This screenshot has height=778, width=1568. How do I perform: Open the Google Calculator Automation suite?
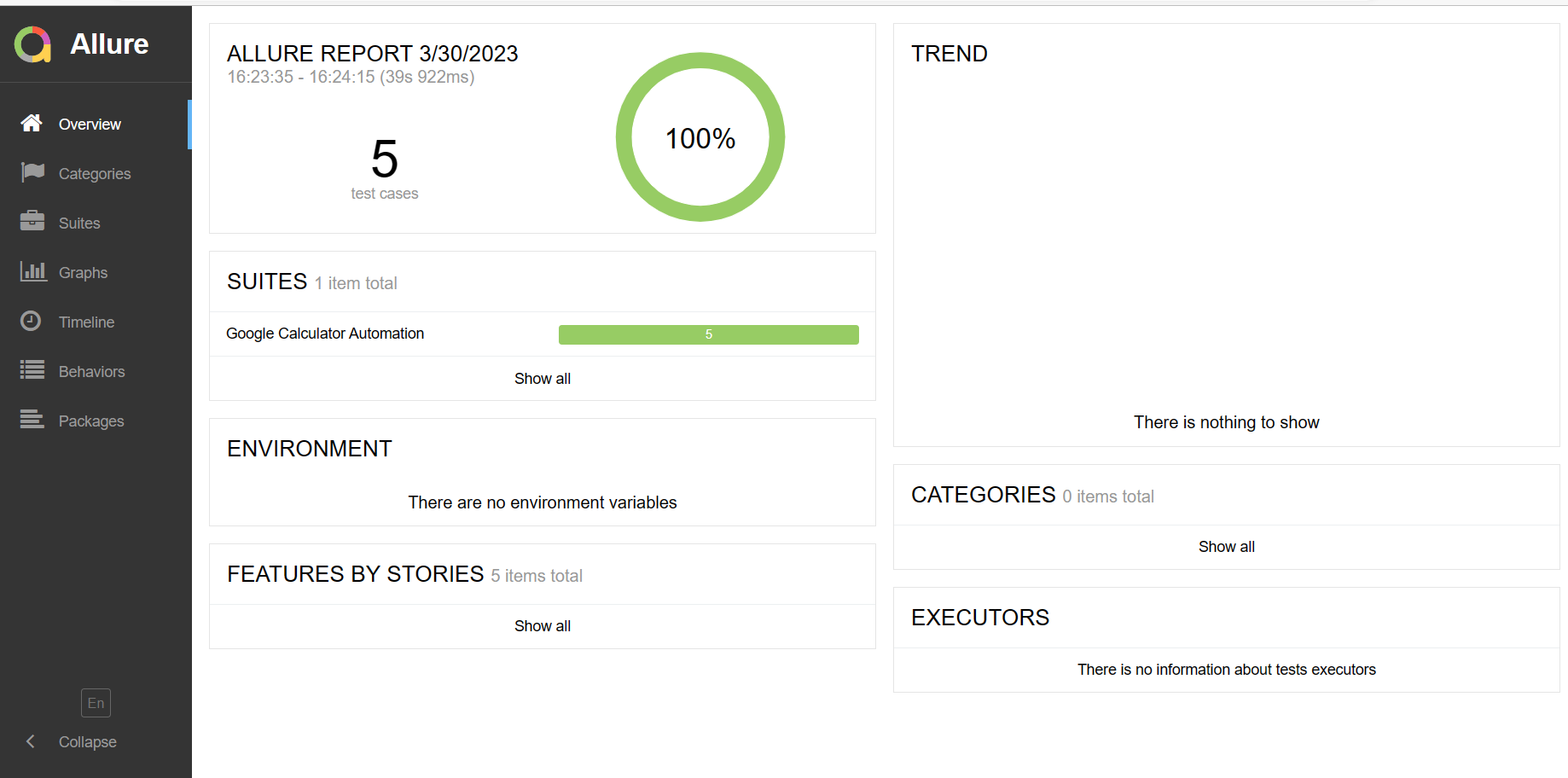(325, 334)
